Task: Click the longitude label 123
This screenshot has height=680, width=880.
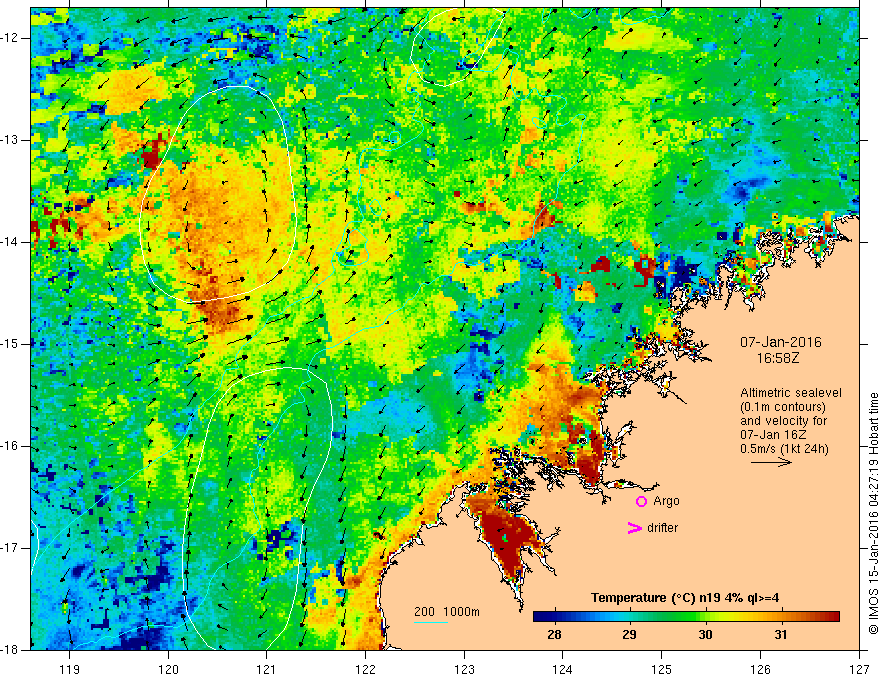Action: (464, 669)
